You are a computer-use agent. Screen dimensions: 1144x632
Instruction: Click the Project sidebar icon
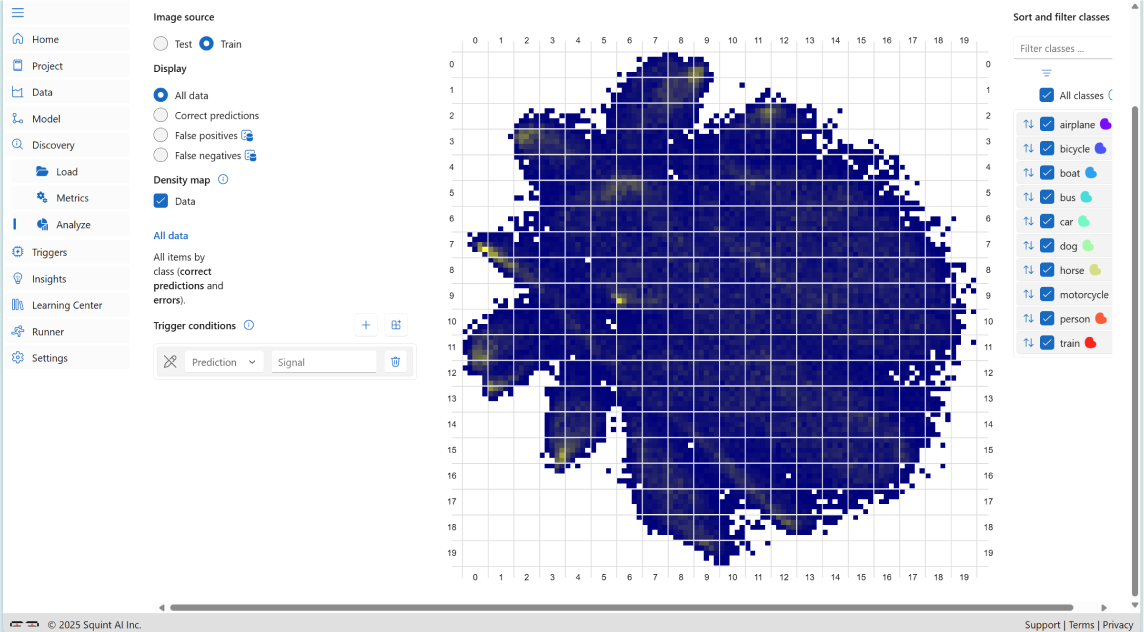click(18, 66)
